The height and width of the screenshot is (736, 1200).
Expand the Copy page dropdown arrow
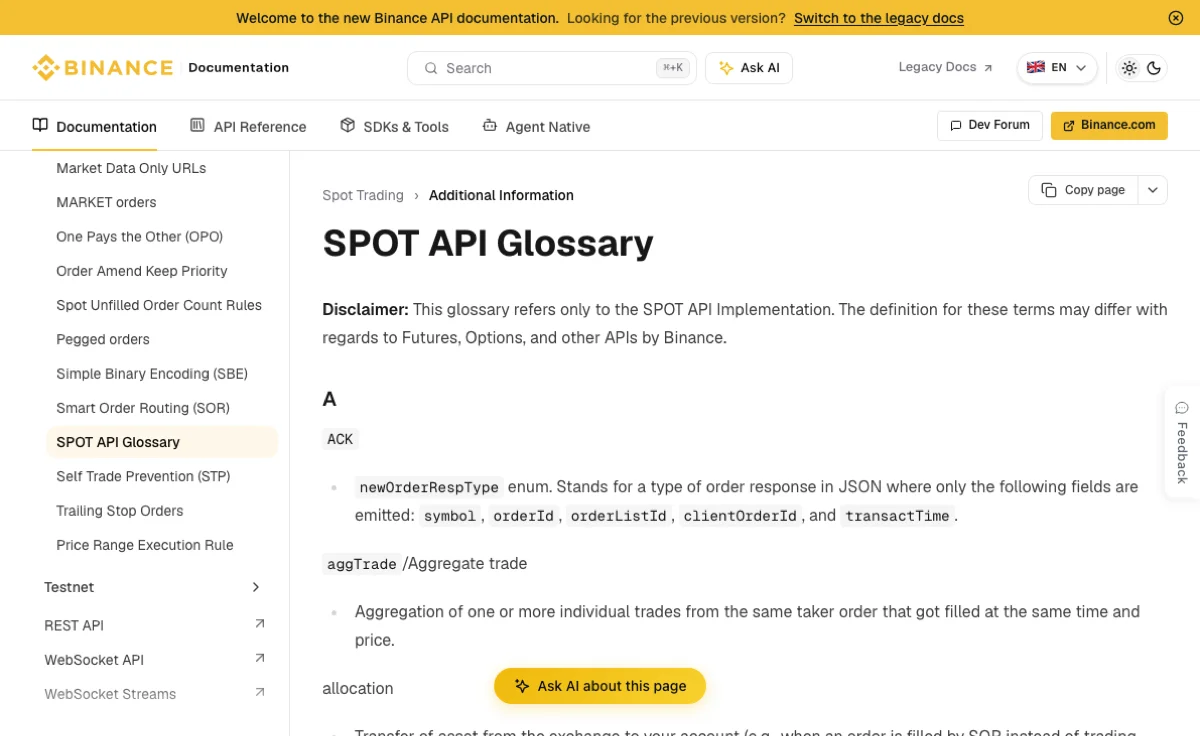[1153, 190]
